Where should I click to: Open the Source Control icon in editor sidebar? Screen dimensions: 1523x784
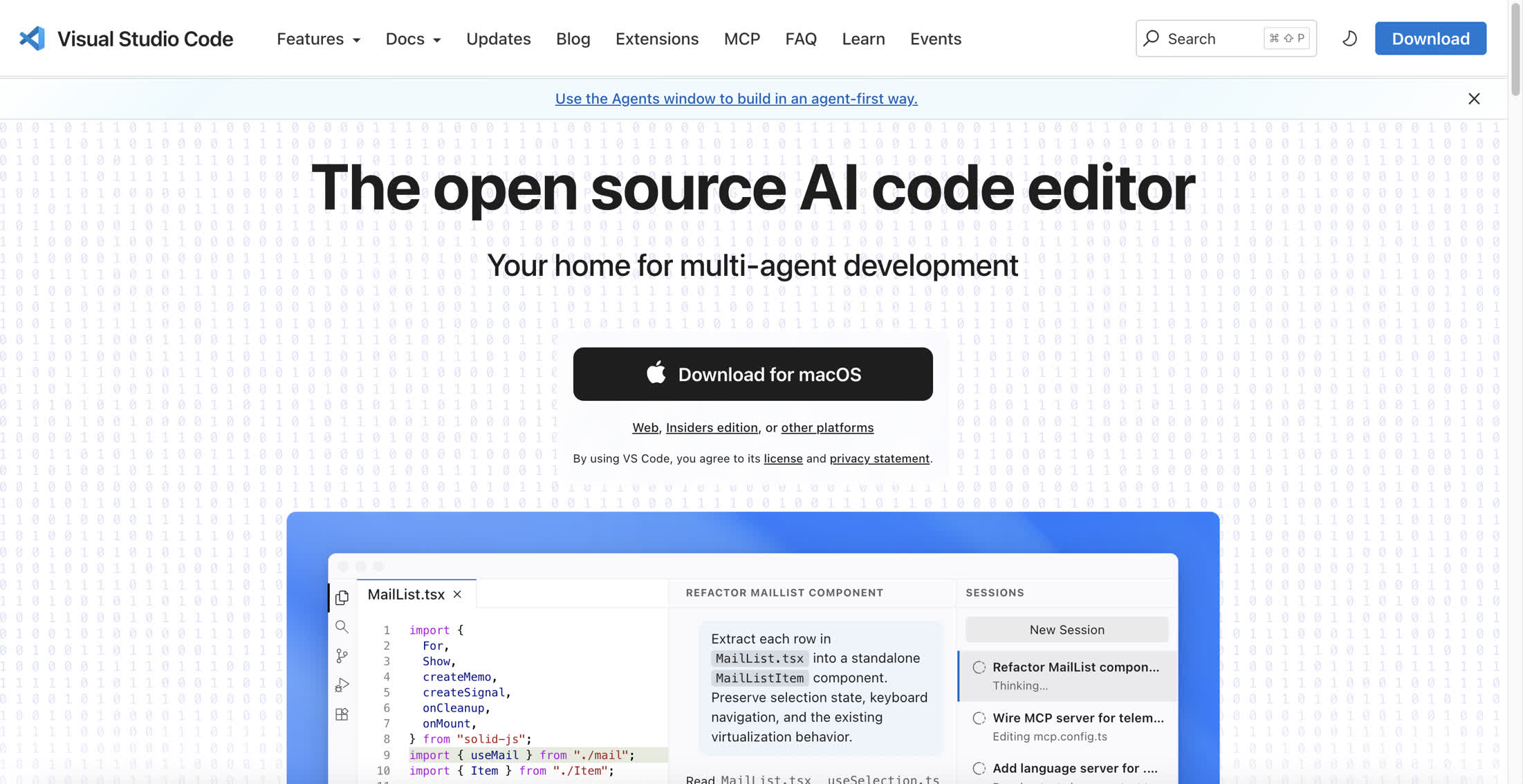(342, 655)
